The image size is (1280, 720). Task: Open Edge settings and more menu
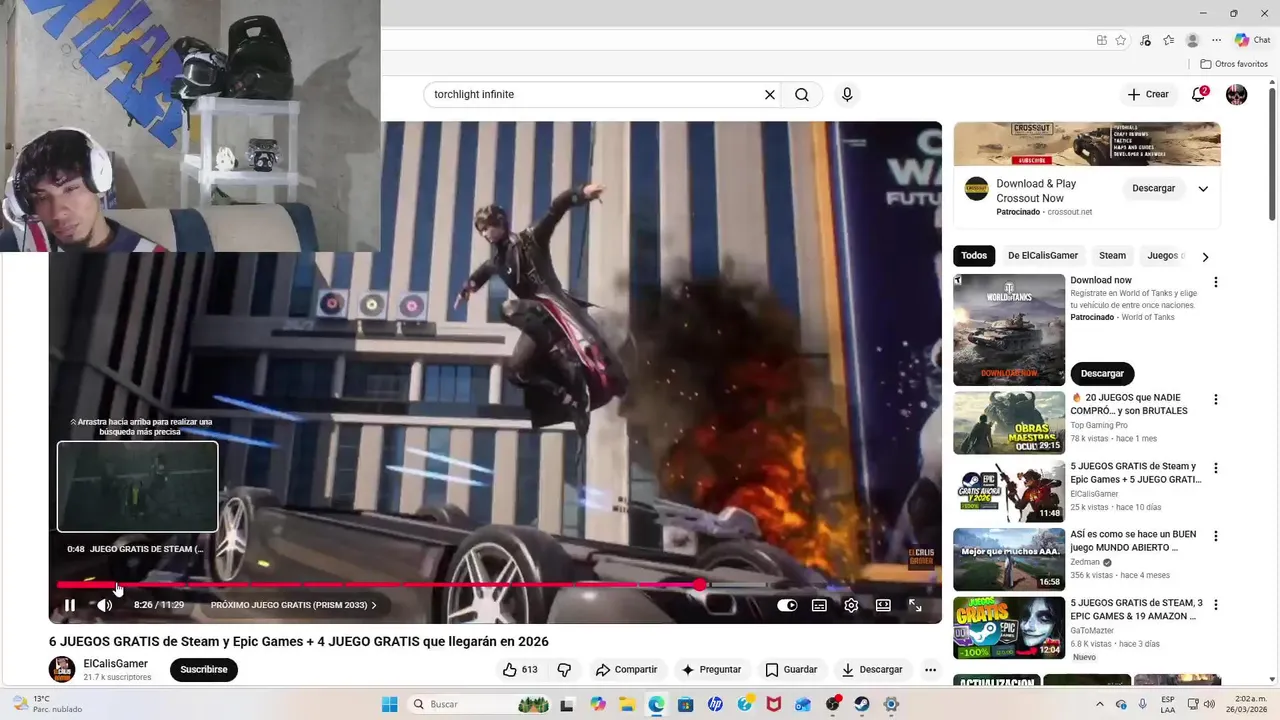[x=1217, y=40]
